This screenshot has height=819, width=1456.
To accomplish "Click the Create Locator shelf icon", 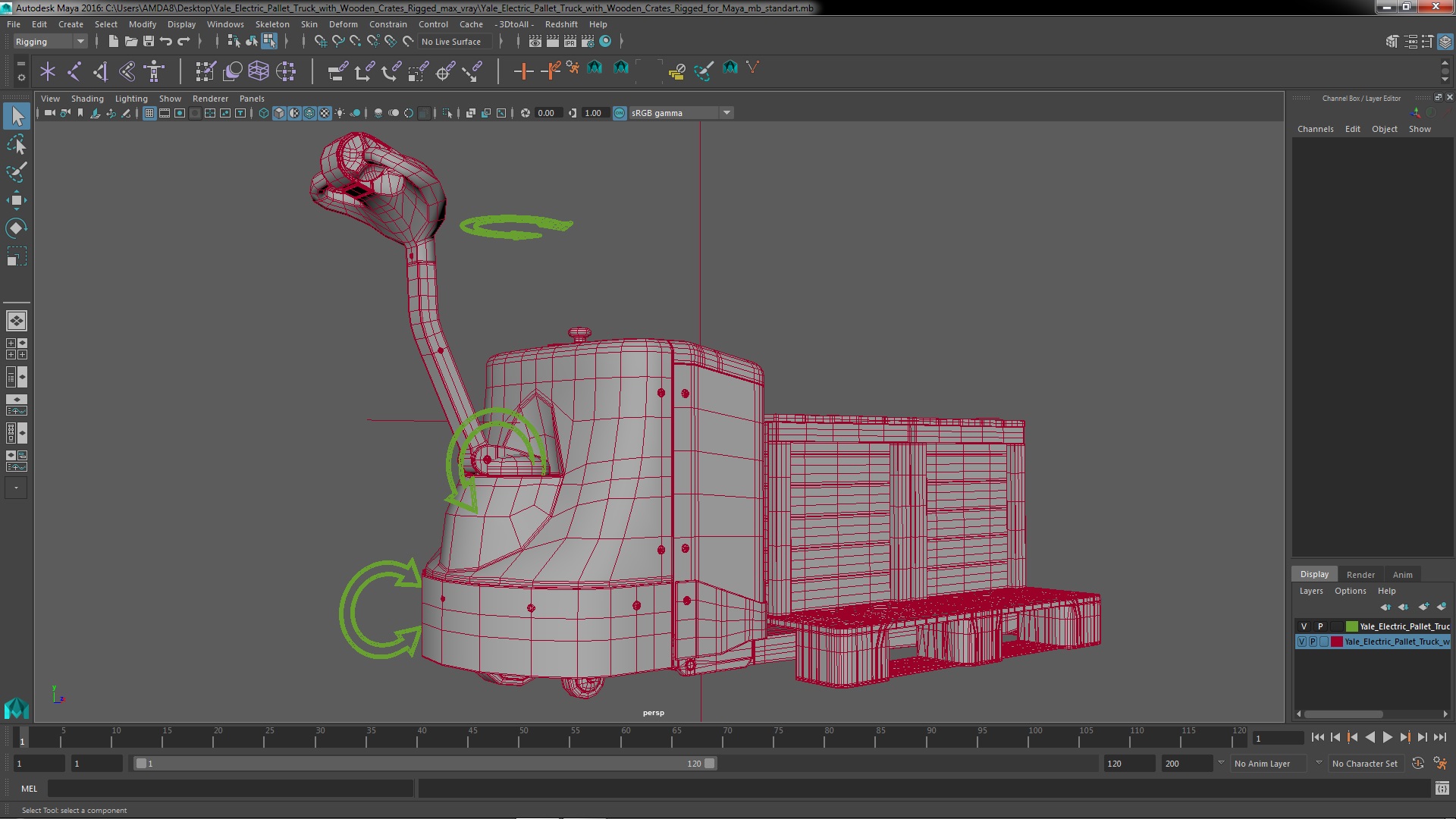I will 47,71.
